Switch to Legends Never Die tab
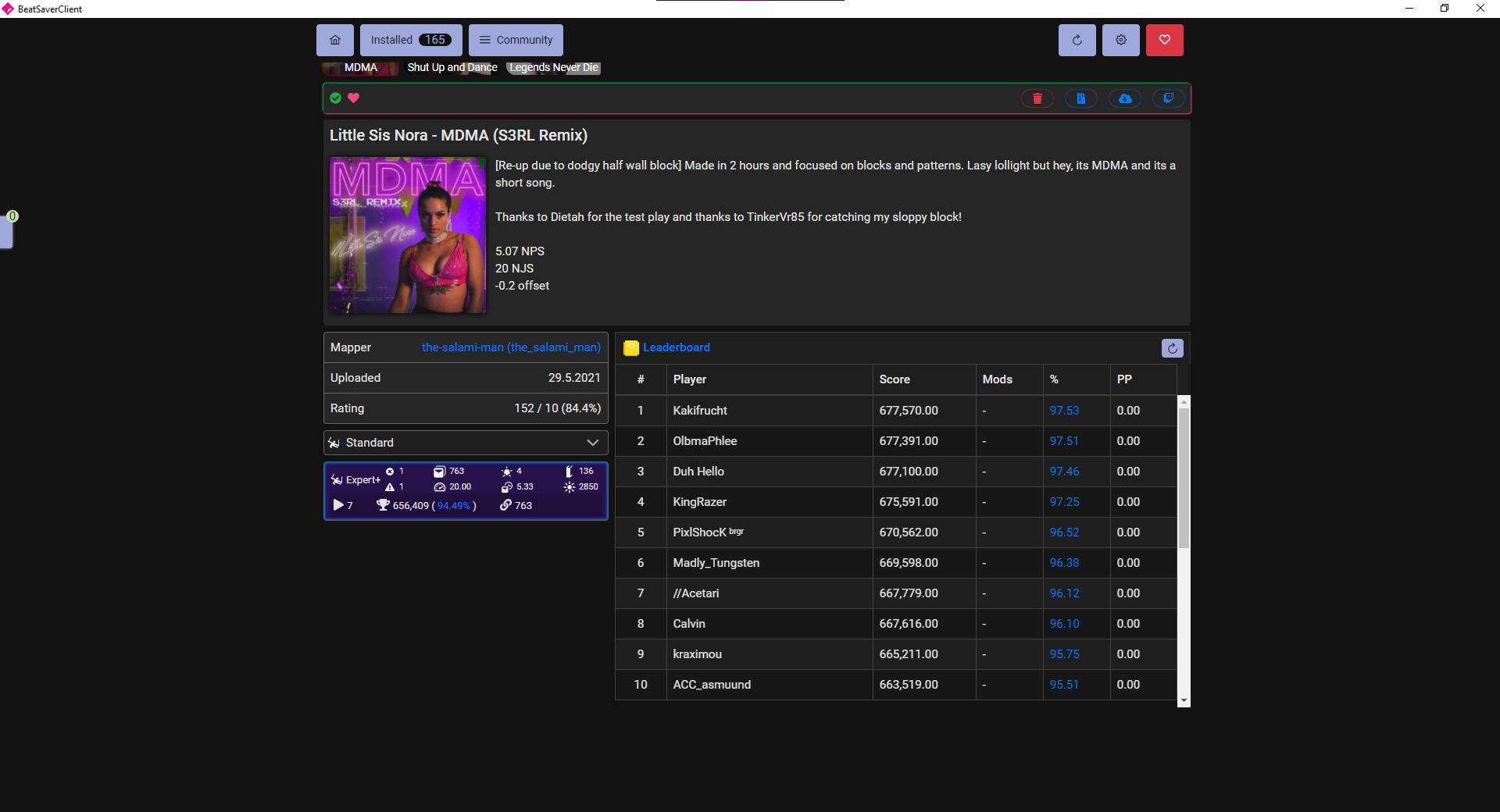Viewport: 1500px width, 812px height. [x=554, y=68]
